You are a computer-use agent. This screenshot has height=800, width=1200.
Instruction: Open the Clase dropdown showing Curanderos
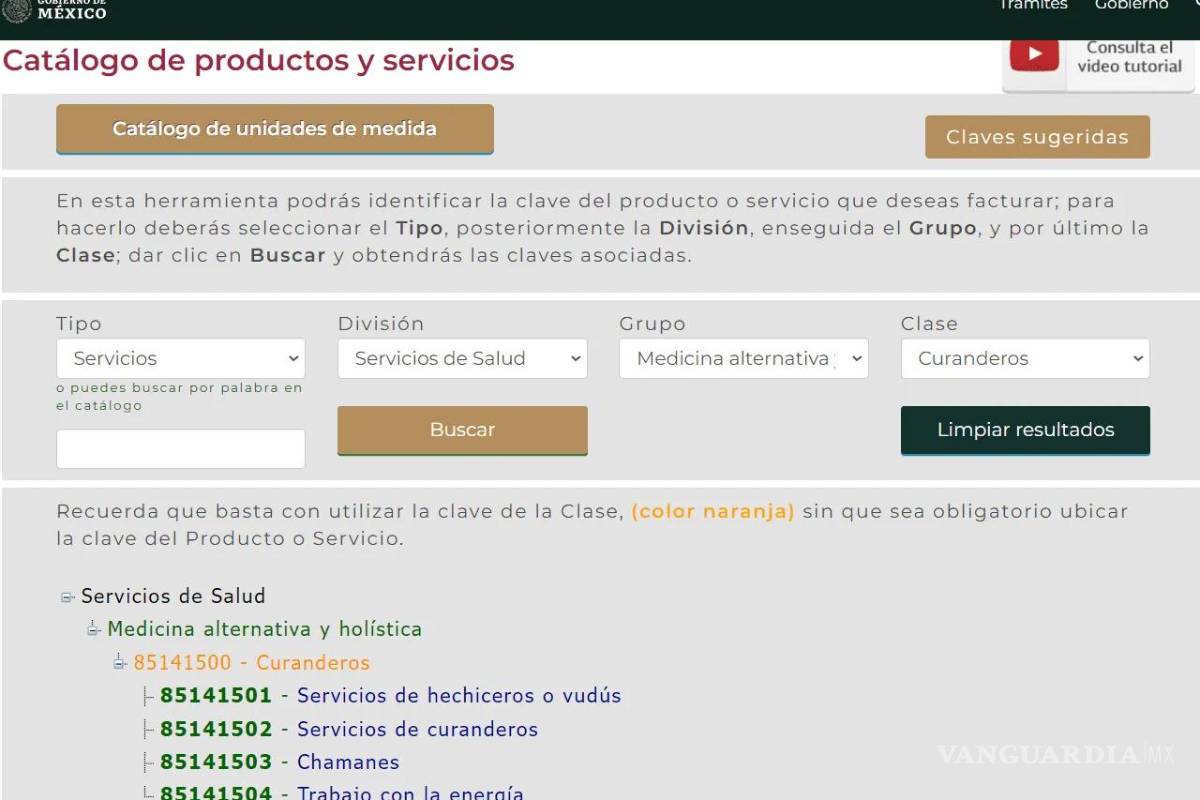coord(1025,358)
